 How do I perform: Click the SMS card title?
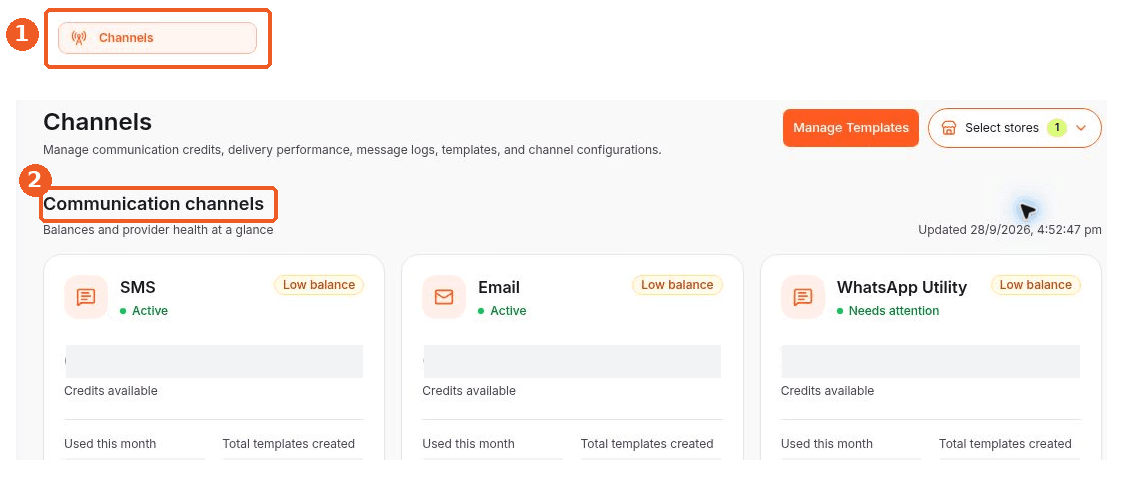[x=138, y=287]
